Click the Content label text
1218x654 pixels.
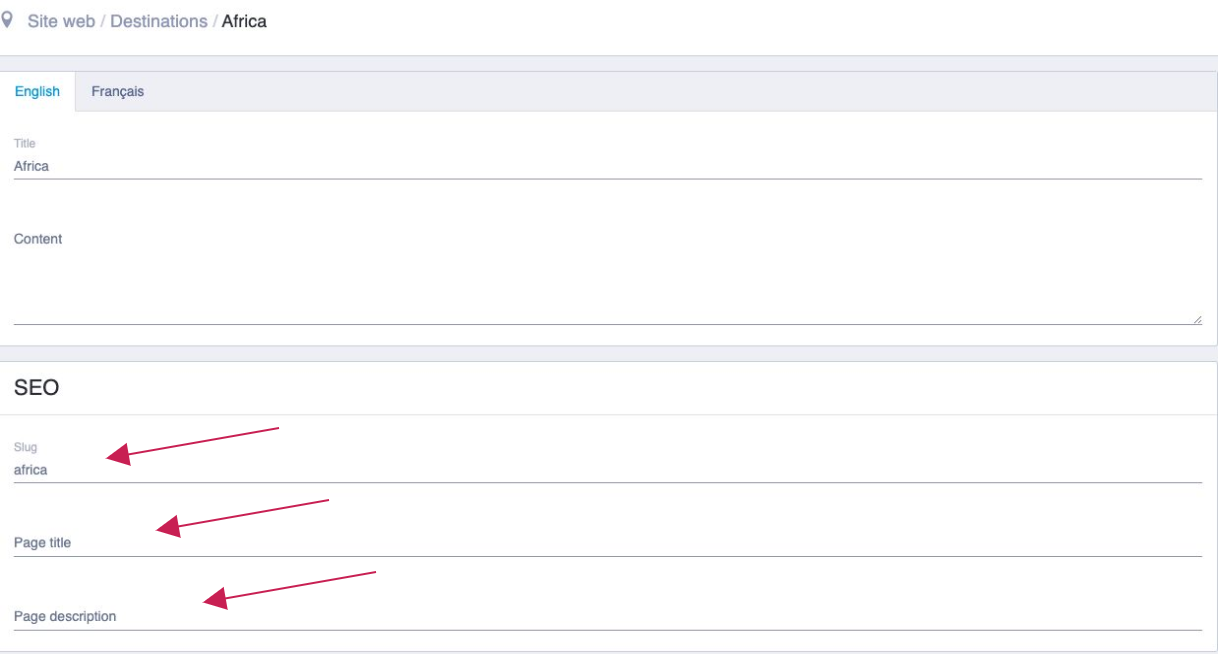[38, 239]
